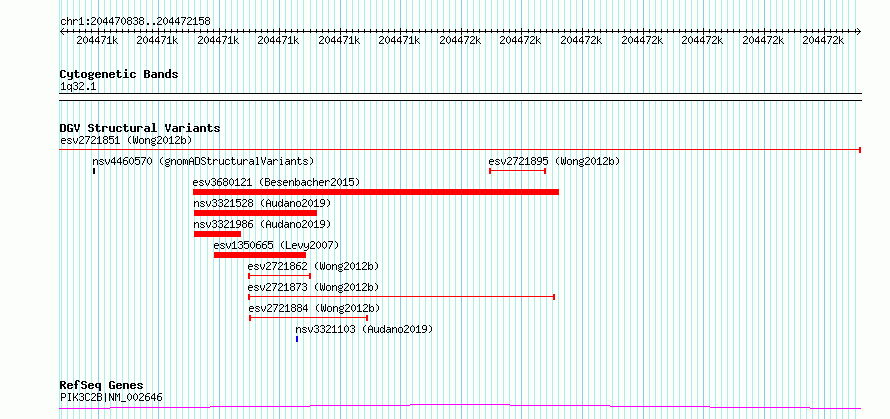The width and height of the screenshot is (890, 419).
Task: Click the esv2721851 (Wong2012b) label
Action: pyautogui.click(x=126, y=140)
